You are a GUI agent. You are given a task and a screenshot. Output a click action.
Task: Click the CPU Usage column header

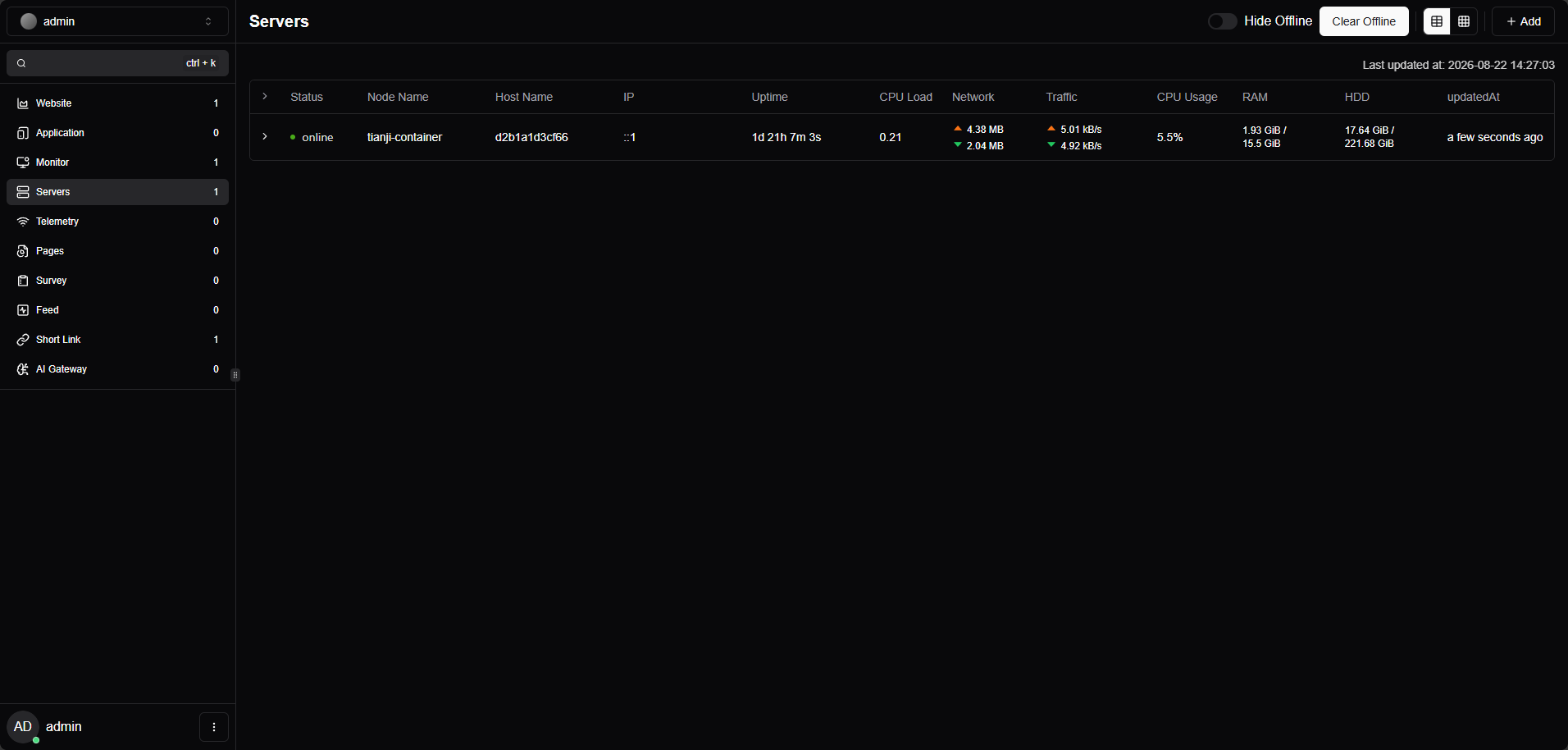click(x=1187, y=97)
